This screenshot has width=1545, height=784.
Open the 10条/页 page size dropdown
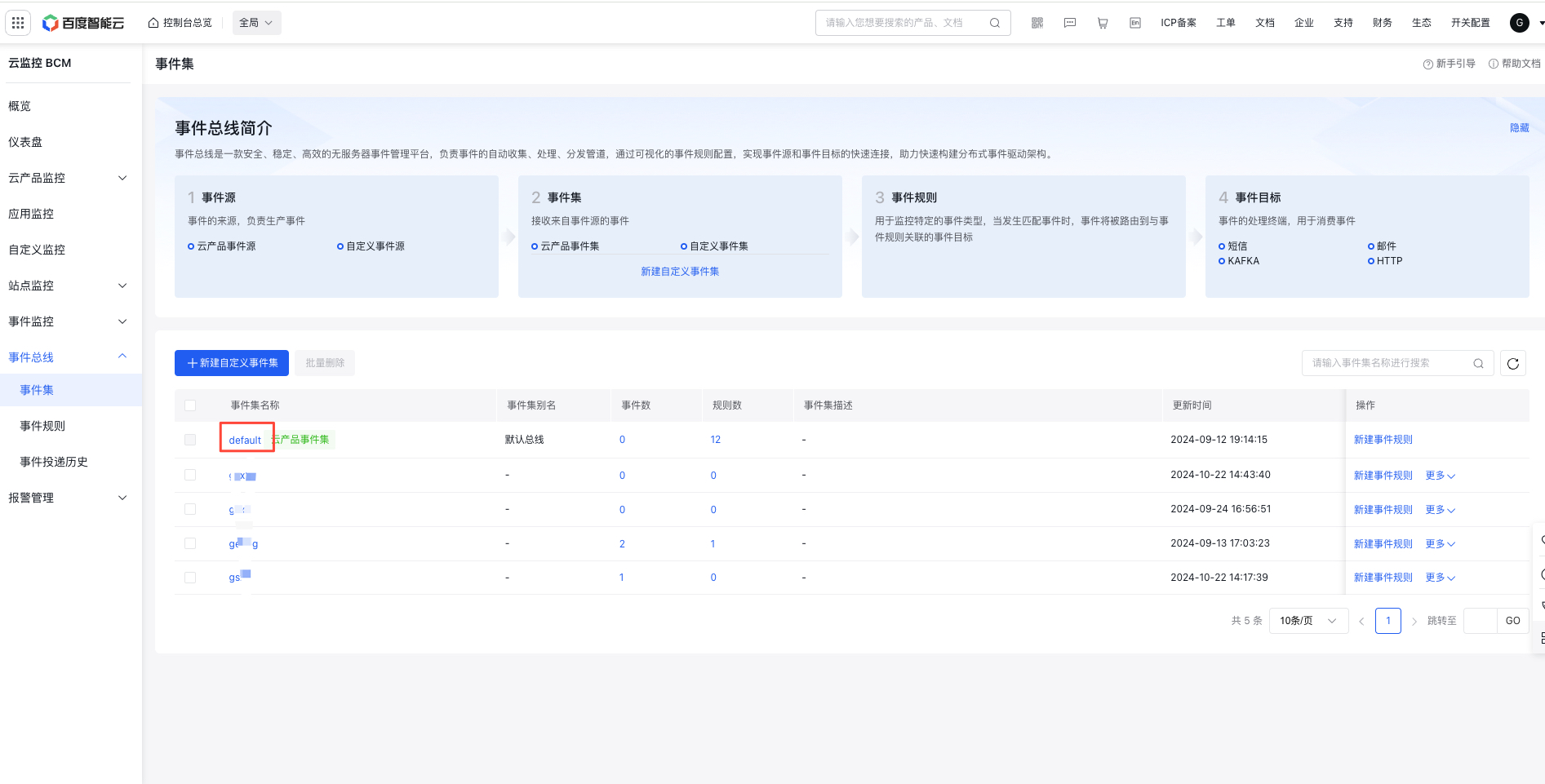pos(1308,621)
